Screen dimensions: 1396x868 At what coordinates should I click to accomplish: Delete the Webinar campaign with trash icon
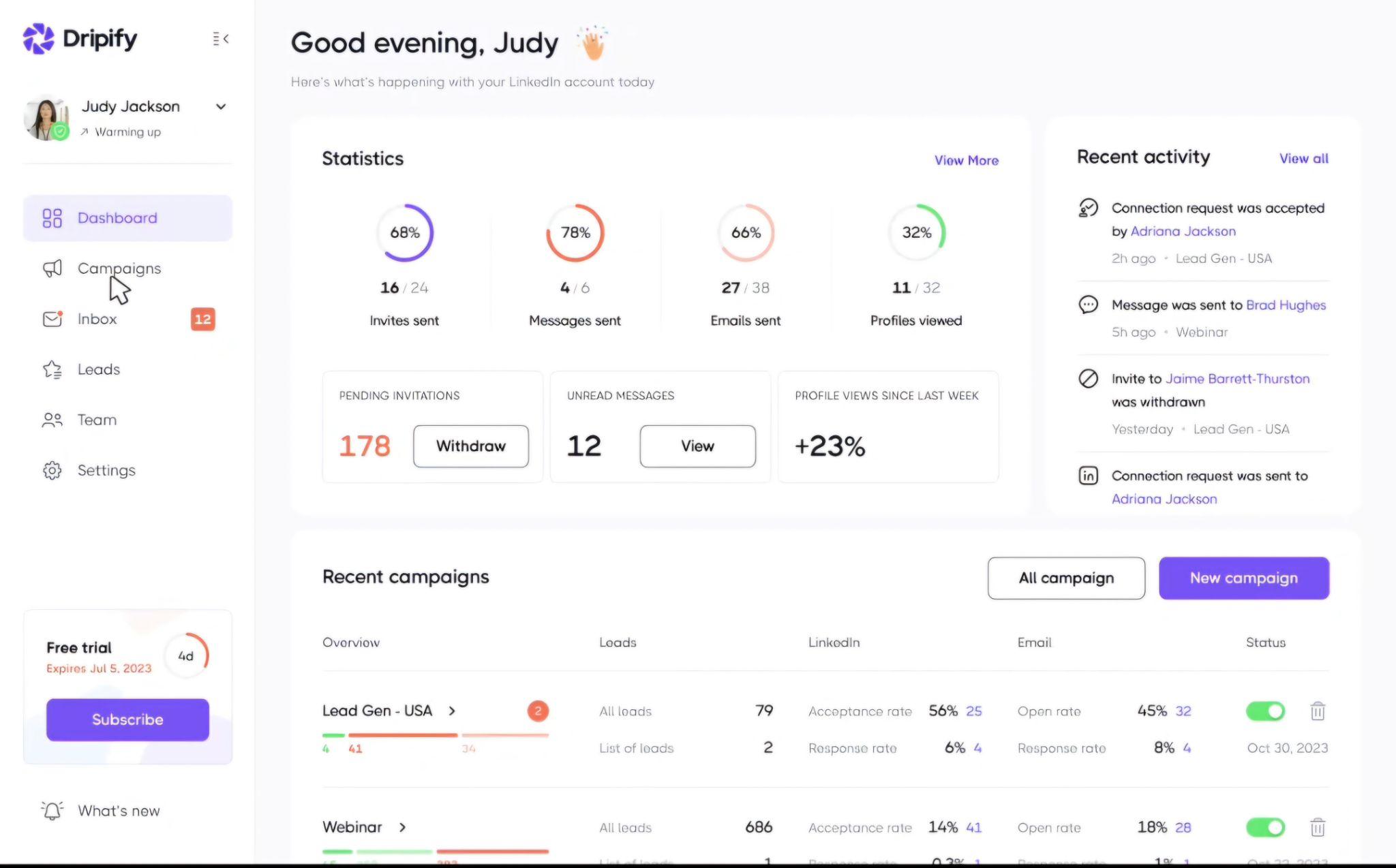pos(1318,828)
